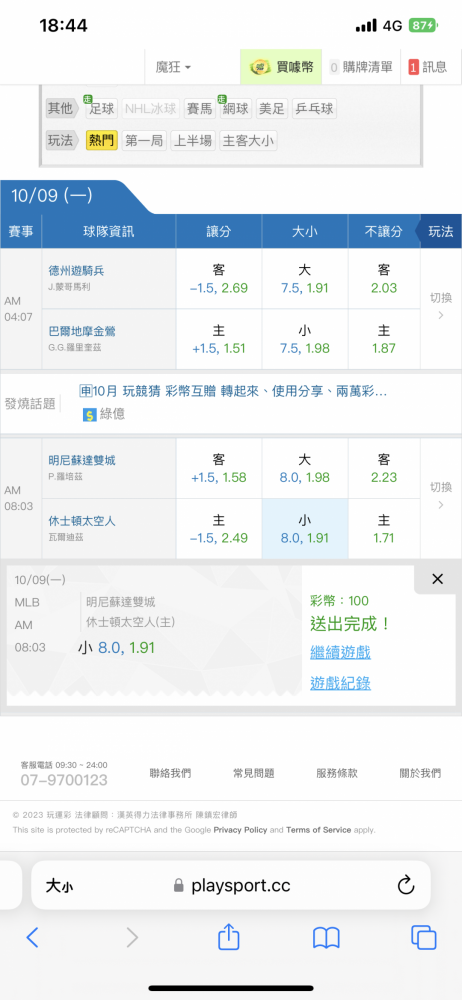The height and width of the screenshot is (1000, 462).
Task: Pick 主 -1.5, 2.49 handicap cell
Action: 219,529
